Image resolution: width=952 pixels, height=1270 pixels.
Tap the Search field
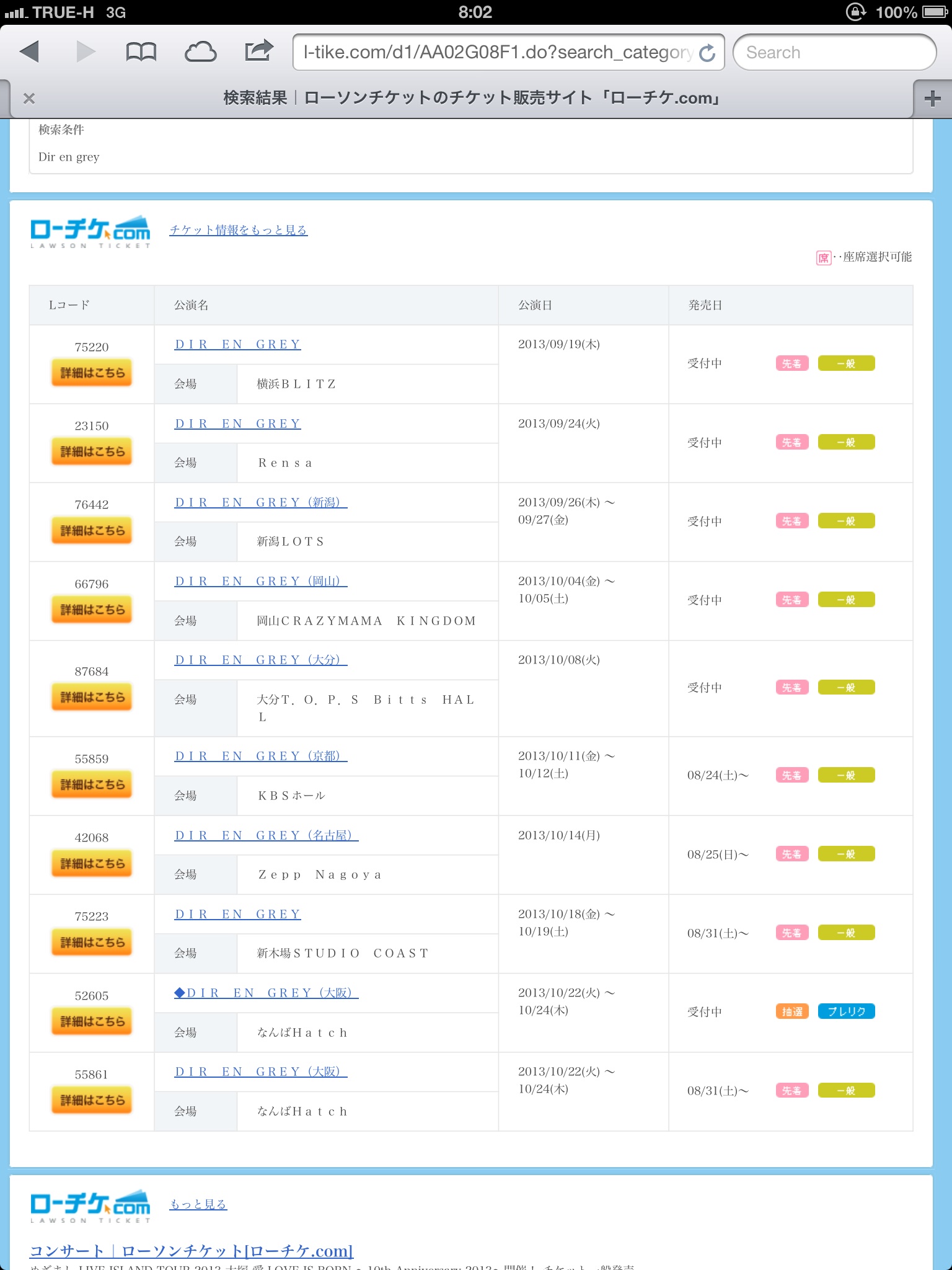pos(834,52)
